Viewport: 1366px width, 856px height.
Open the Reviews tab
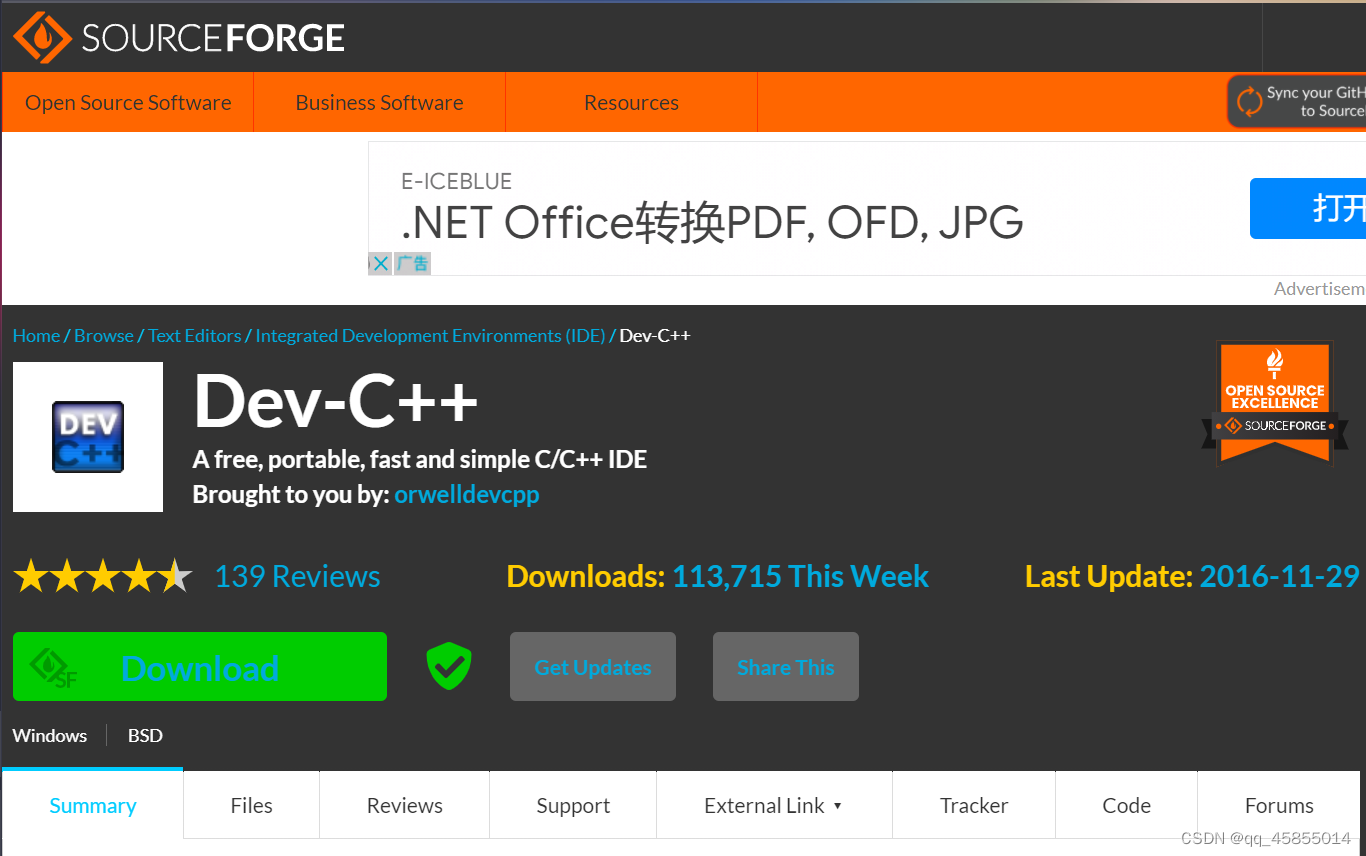pos(404,804)
